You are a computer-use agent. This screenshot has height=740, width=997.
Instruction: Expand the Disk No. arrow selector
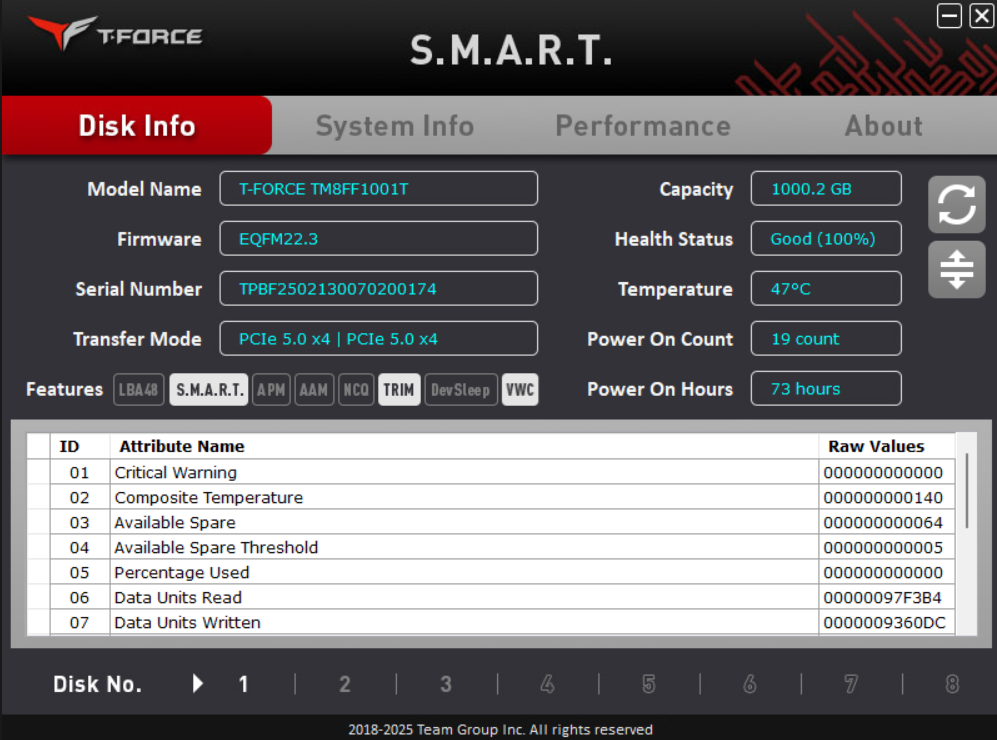pyautogui.click(x=197, y=684)
